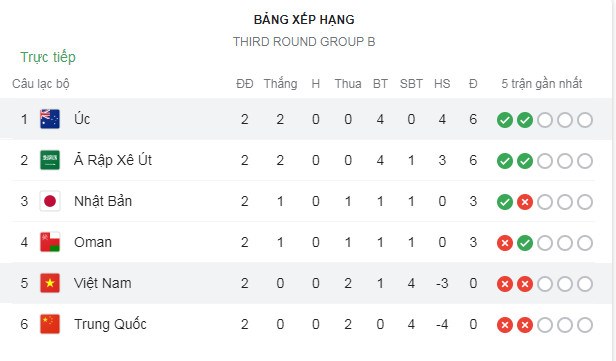This screenshot has width=616, height=361.
Task: Click Vietnam's first red loss icon
Action: pos(505,284)
